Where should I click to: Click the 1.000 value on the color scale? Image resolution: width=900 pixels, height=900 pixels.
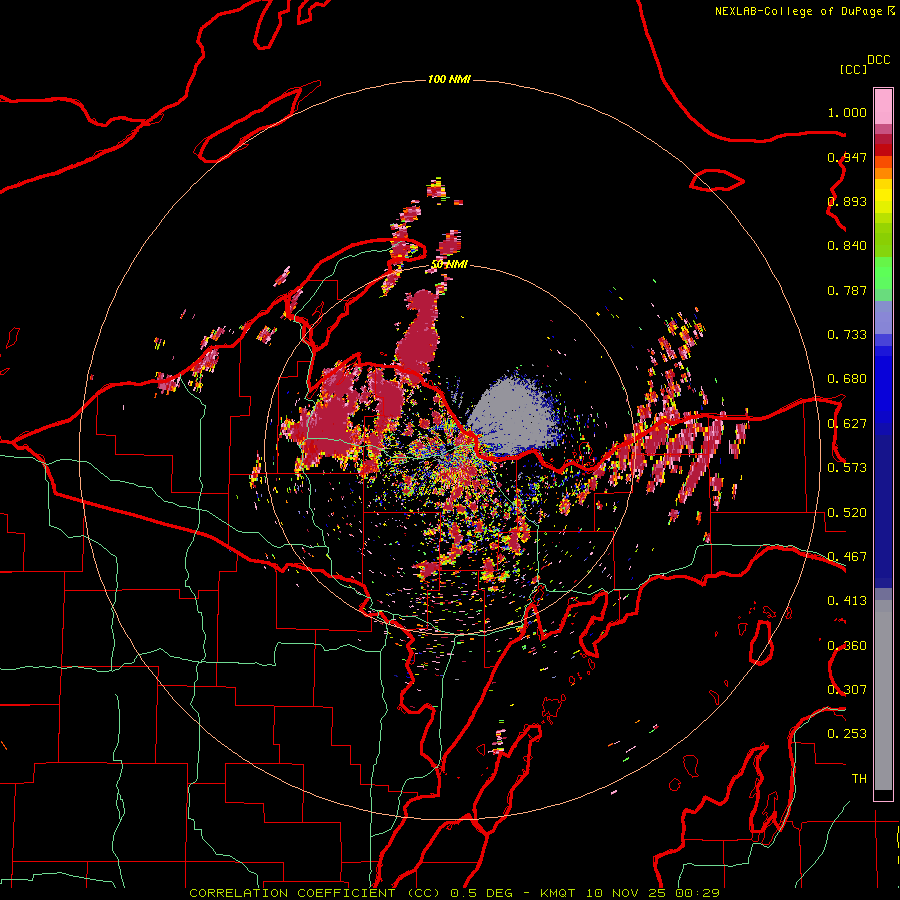coord(847,112)
